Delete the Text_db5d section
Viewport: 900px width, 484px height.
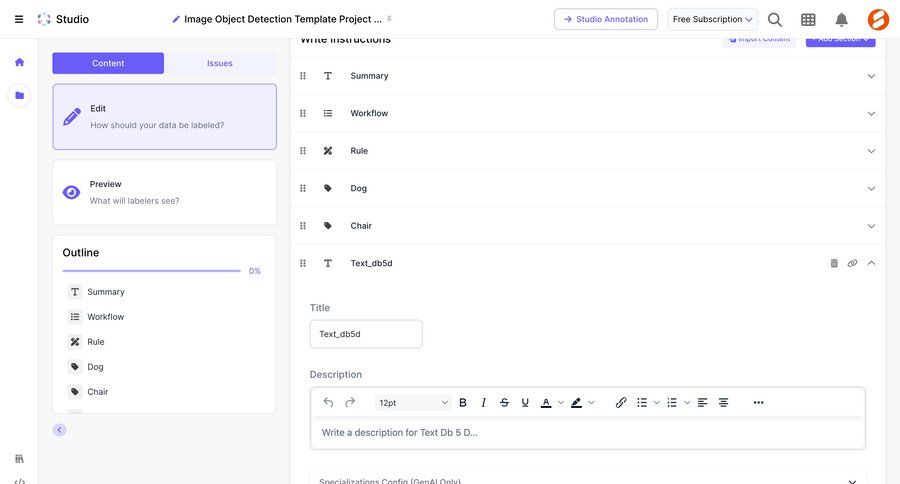point(834,263)
